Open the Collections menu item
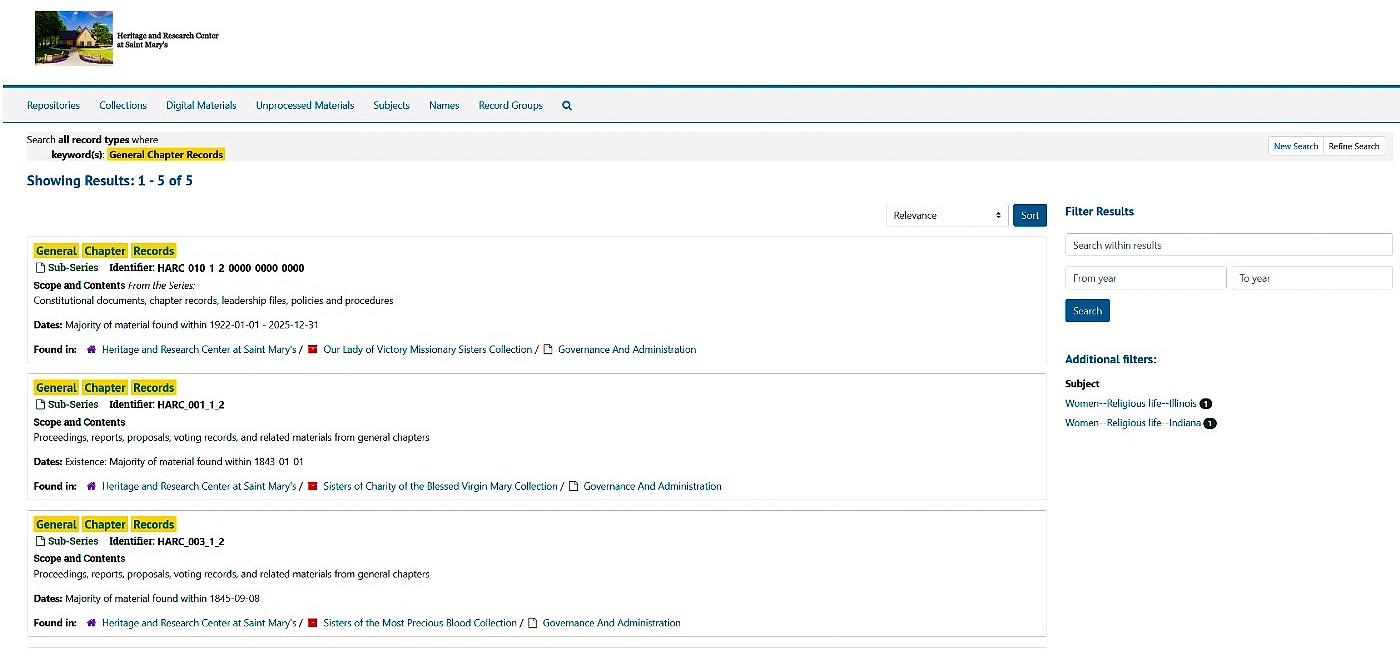Viewport: 1400px width, 656px height. click(122, 105)
